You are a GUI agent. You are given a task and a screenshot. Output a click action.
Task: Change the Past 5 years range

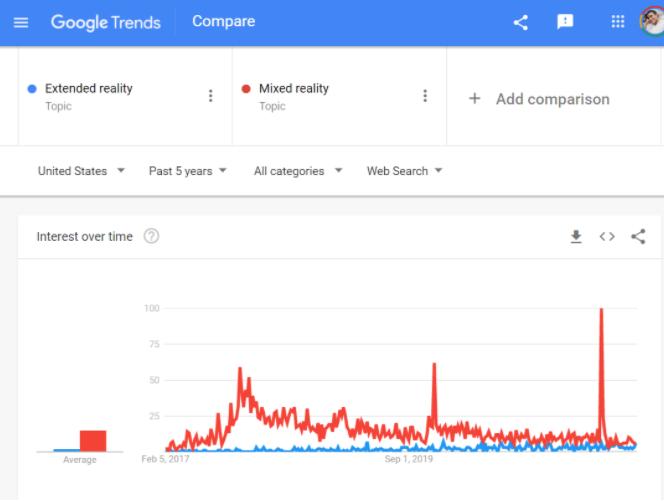tap(188, 171)
